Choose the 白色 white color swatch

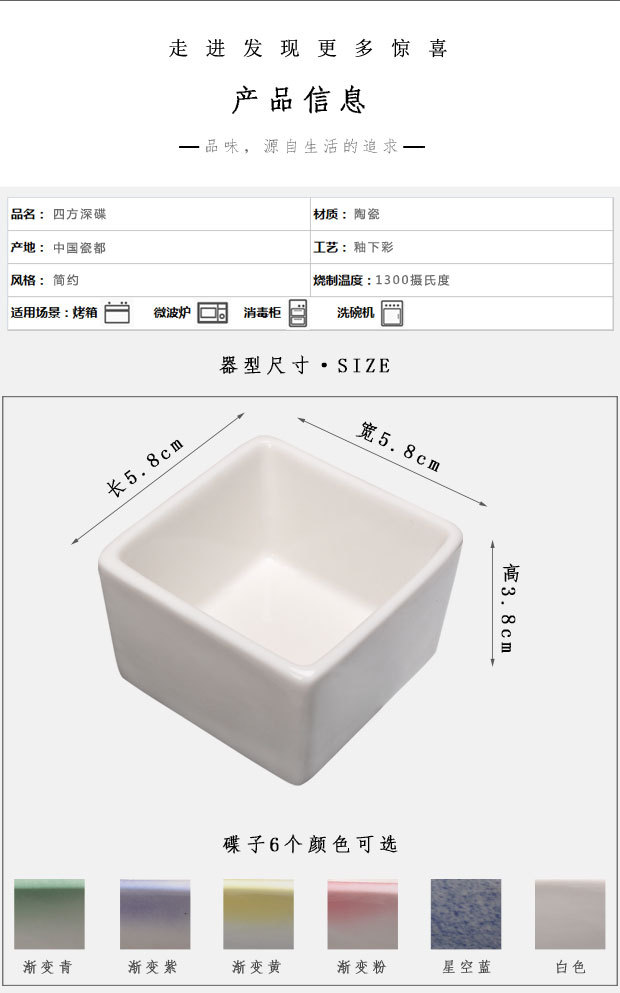[570, 913]
